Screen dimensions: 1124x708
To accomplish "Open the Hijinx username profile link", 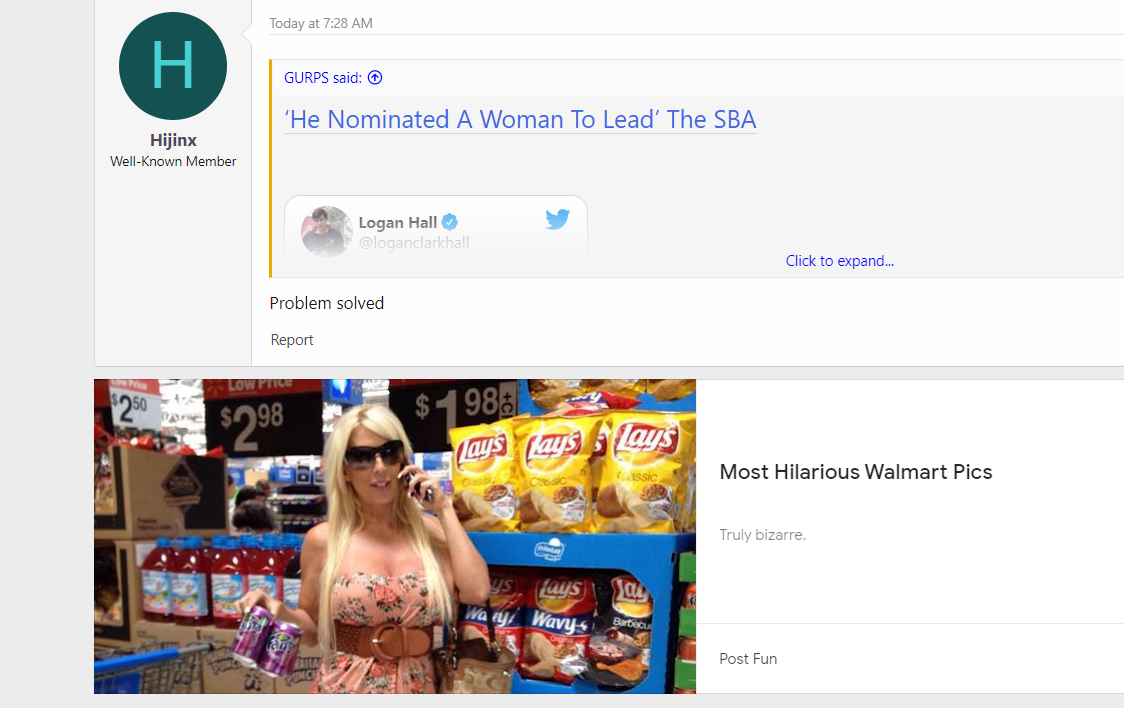I will pos(173,140).
